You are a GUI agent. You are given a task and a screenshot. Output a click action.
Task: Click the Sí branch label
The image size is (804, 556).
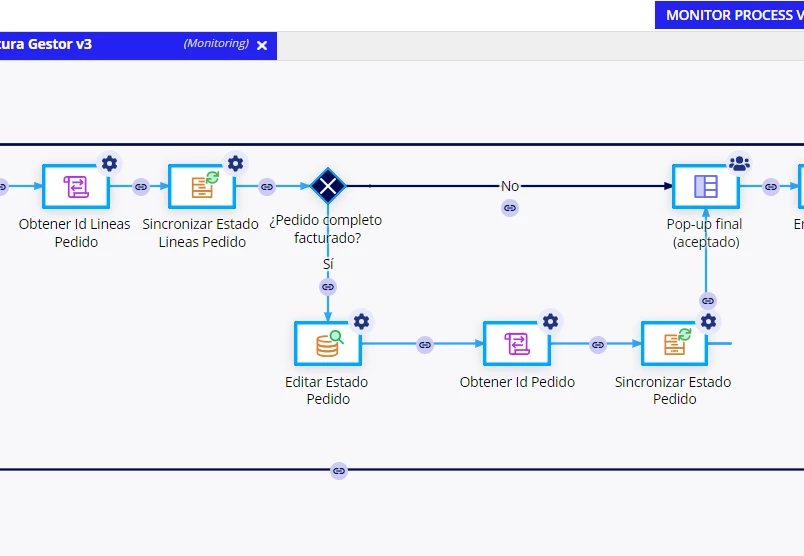328,264
